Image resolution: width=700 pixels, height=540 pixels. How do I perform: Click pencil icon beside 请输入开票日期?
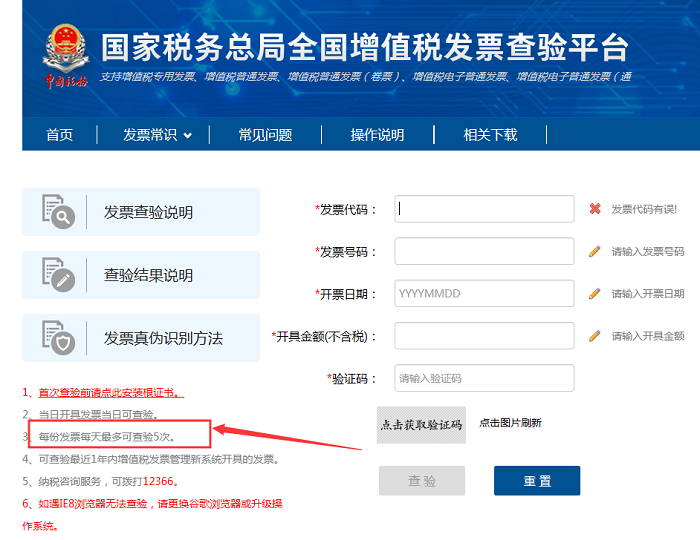click(x=594, y=294)
